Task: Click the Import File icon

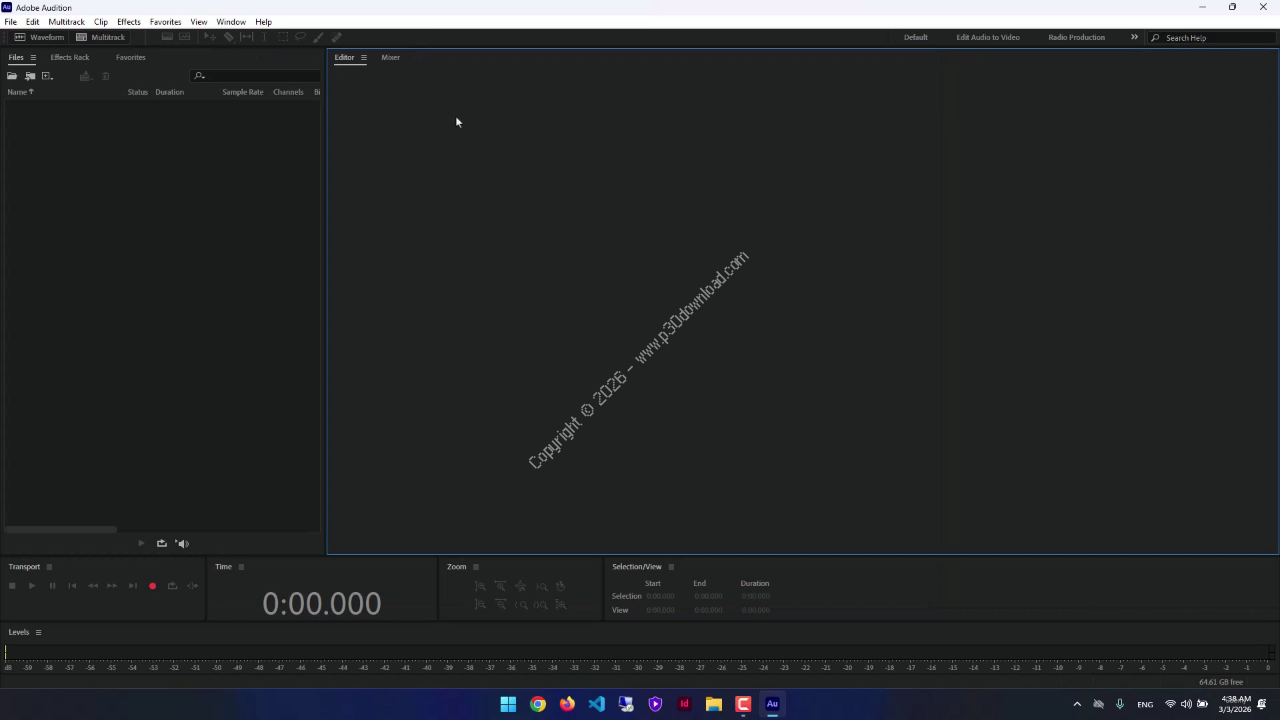Action: (30, 76)
